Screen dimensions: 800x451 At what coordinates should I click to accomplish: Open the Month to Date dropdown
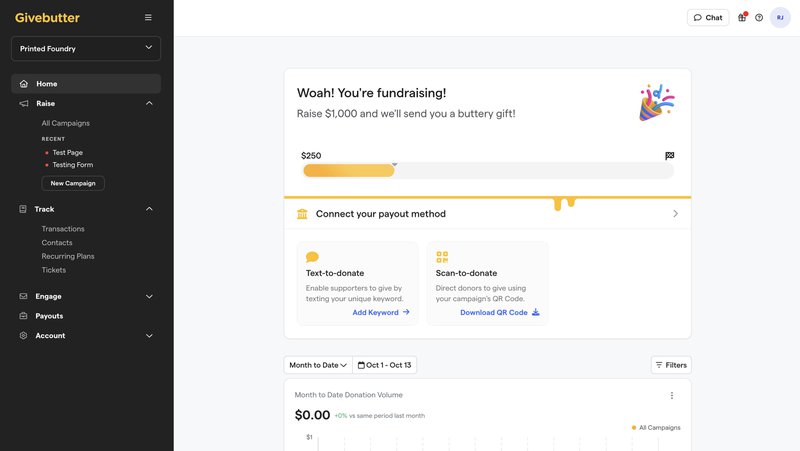click(318, 365)
